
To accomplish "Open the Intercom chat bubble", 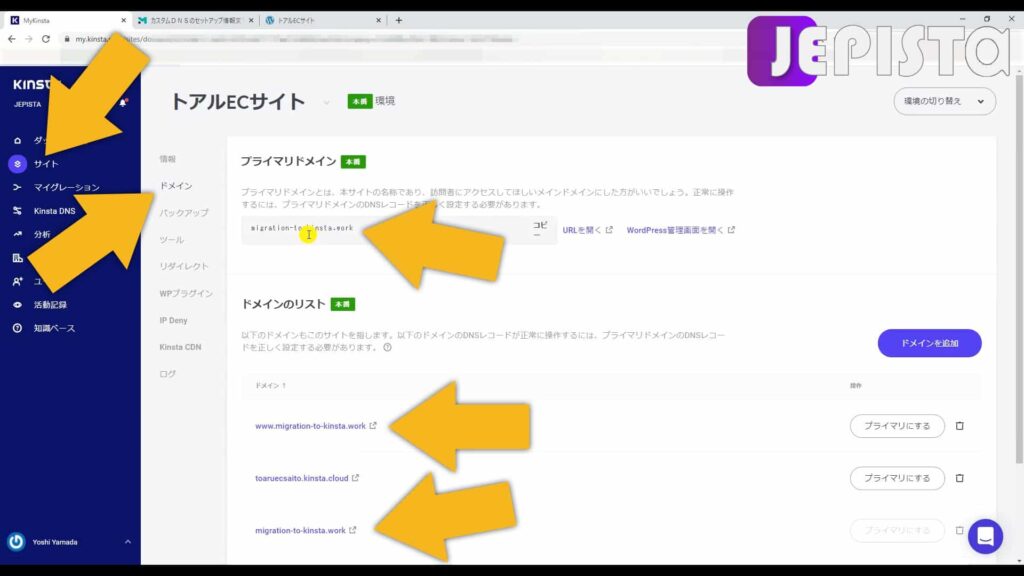I will point(985,536).
